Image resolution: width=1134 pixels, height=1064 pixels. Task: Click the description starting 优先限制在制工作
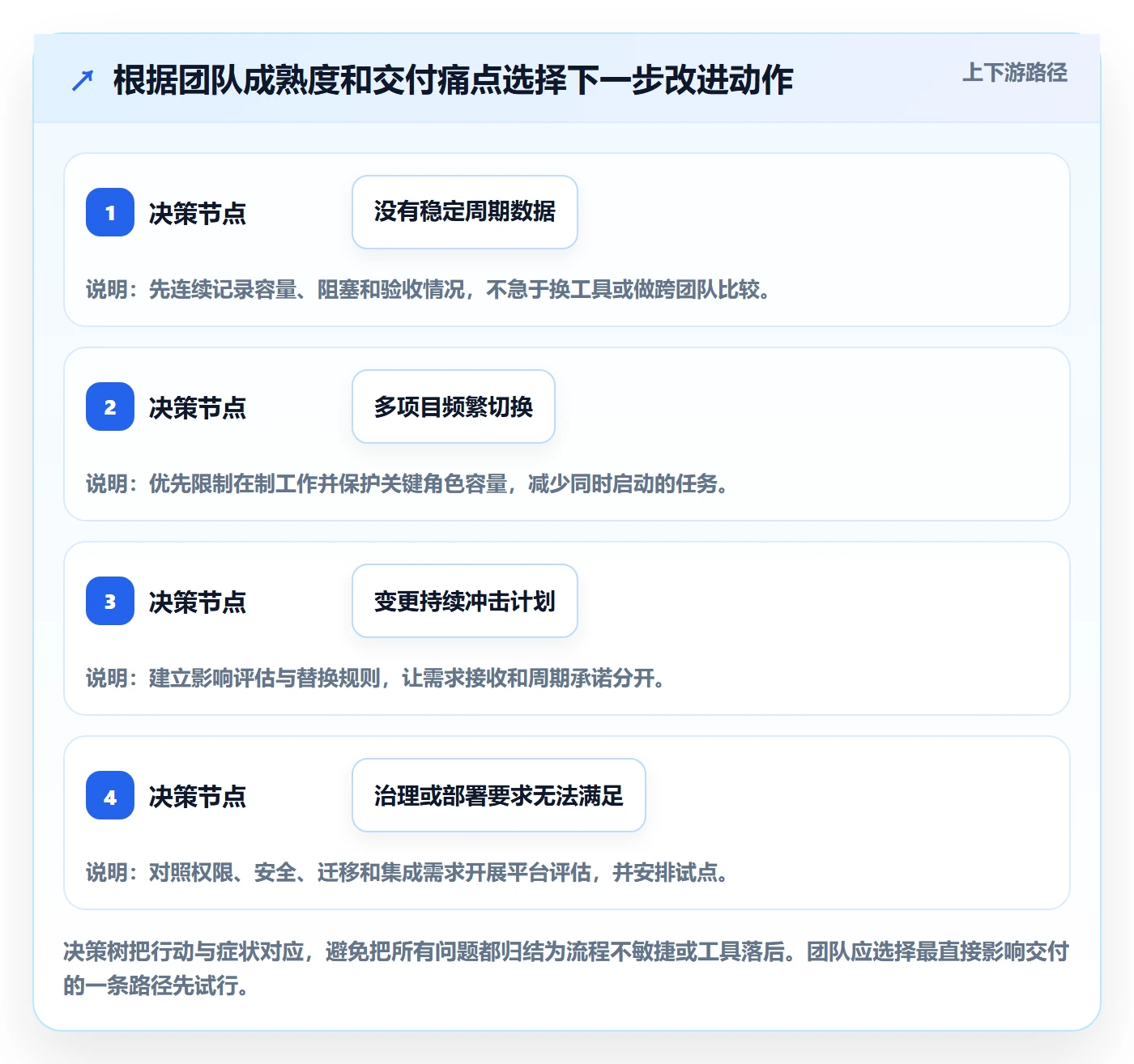407,483
